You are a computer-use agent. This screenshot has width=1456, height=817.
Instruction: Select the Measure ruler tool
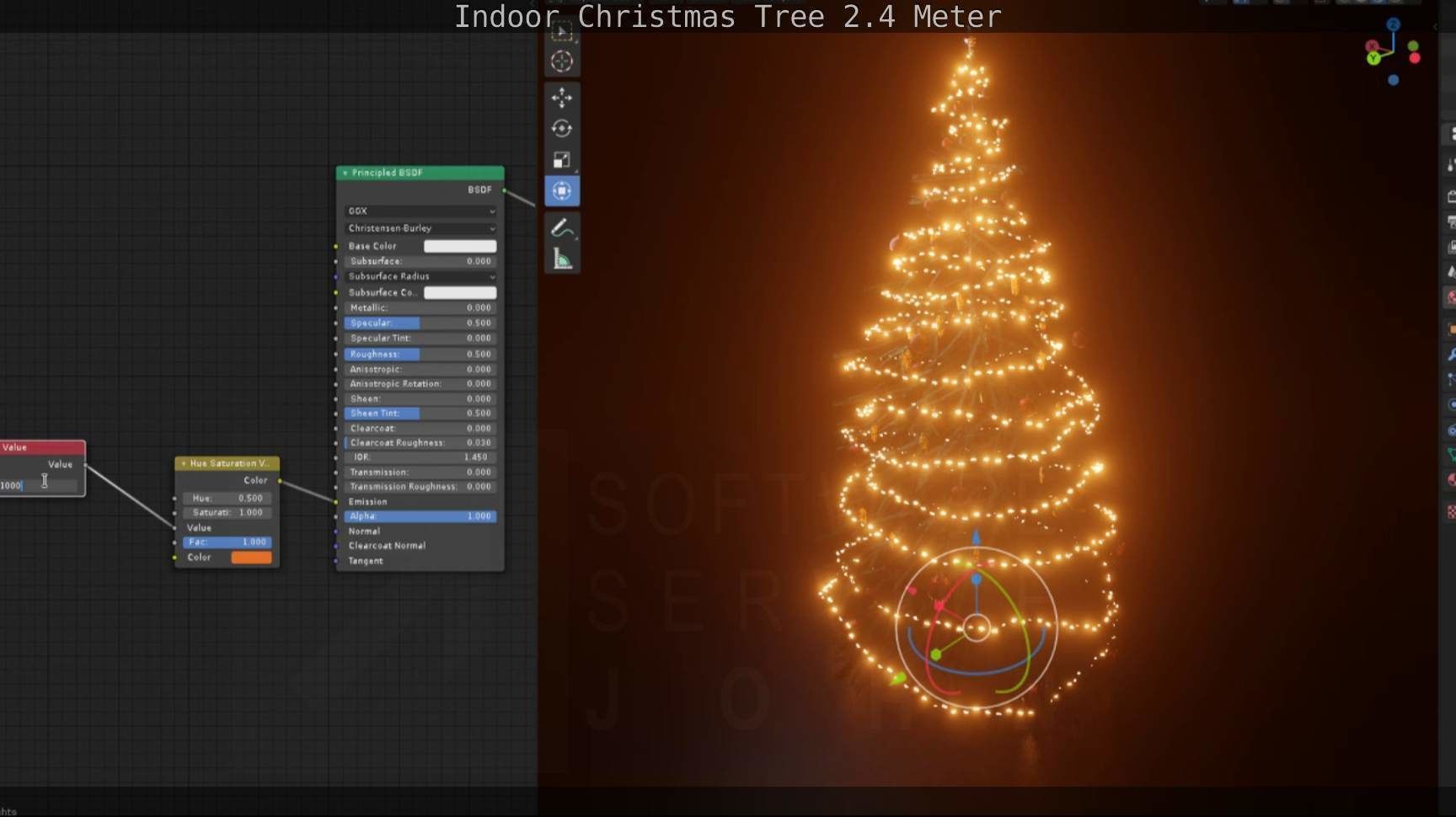pyautogui.click(x=562, y=259)
